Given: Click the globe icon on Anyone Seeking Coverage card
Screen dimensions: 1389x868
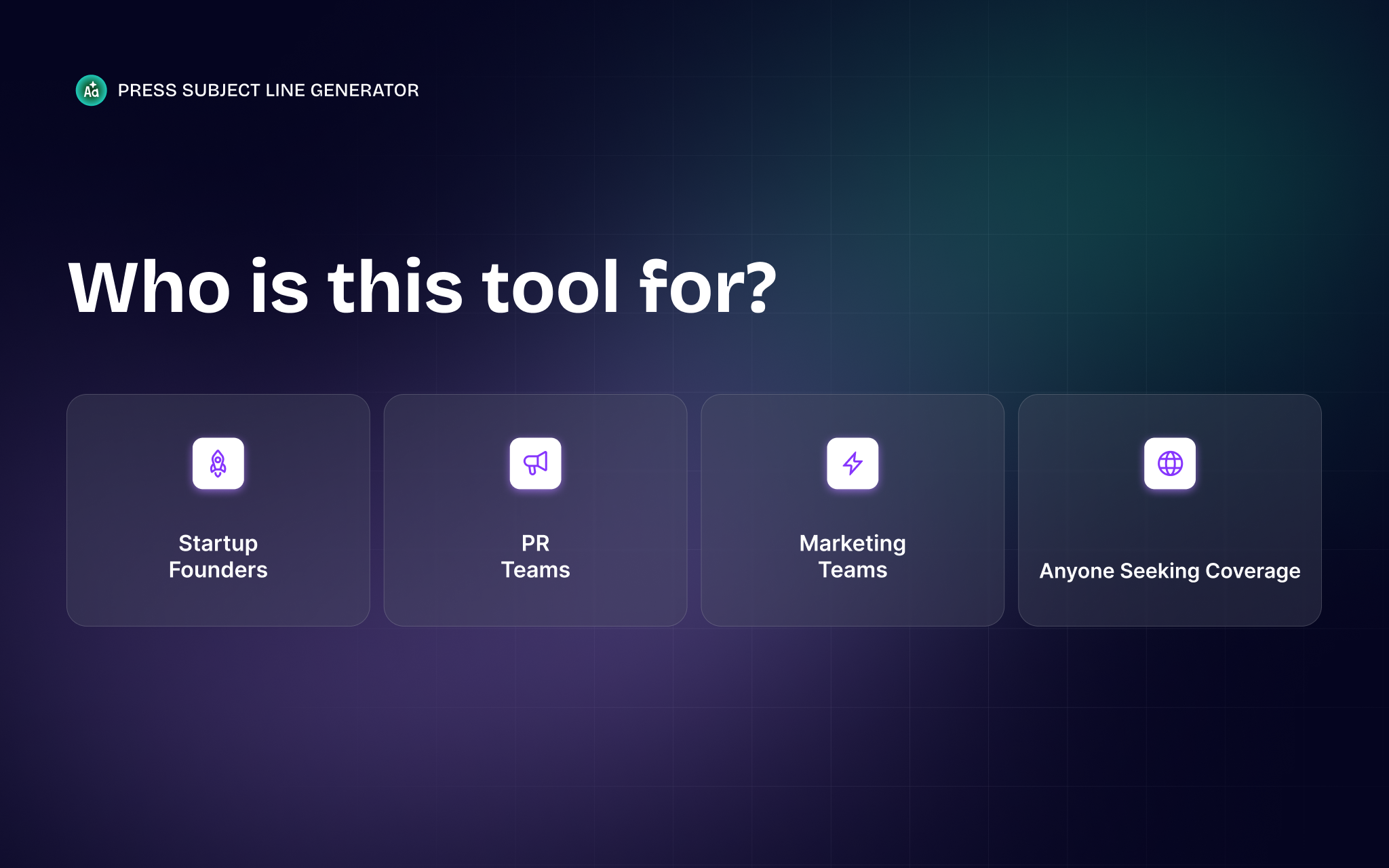Looking at the screenshot, I should 1171,463.
